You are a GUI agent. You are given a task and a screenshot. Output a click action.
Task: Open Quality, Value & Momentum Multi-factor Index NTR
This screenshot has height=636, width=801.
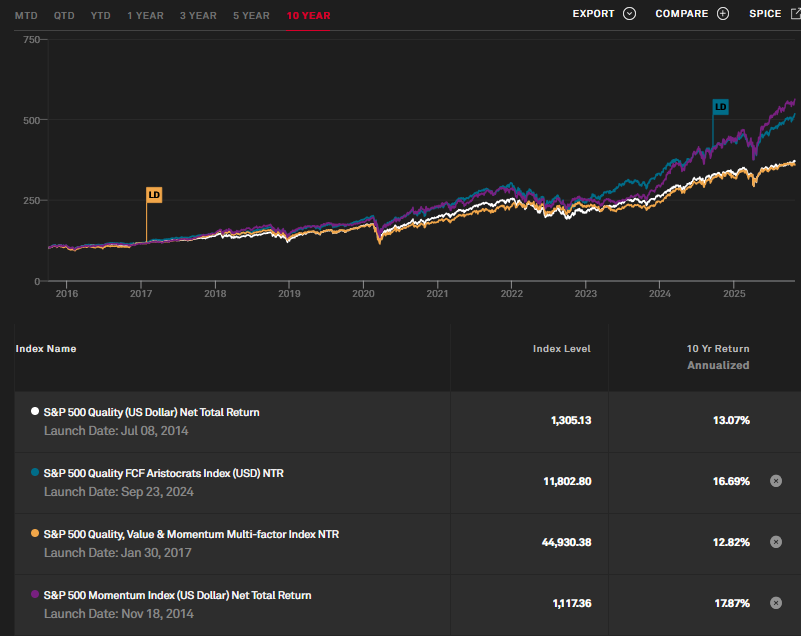pos(192,534)
